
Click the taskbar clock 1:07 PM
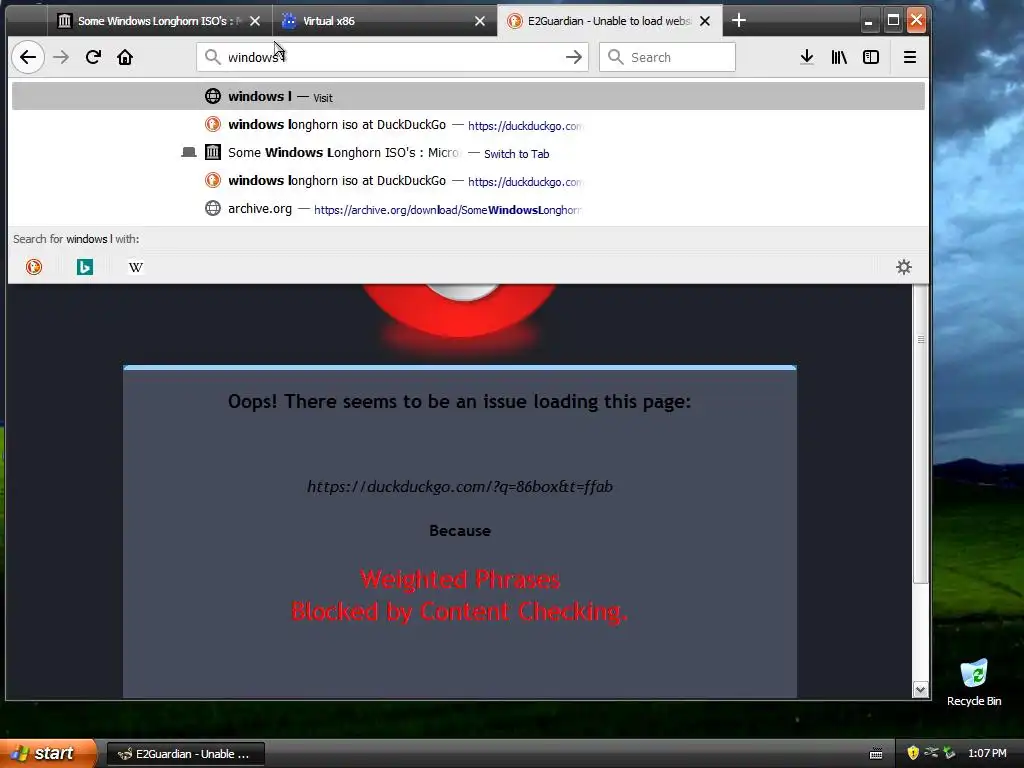[987, 754]
